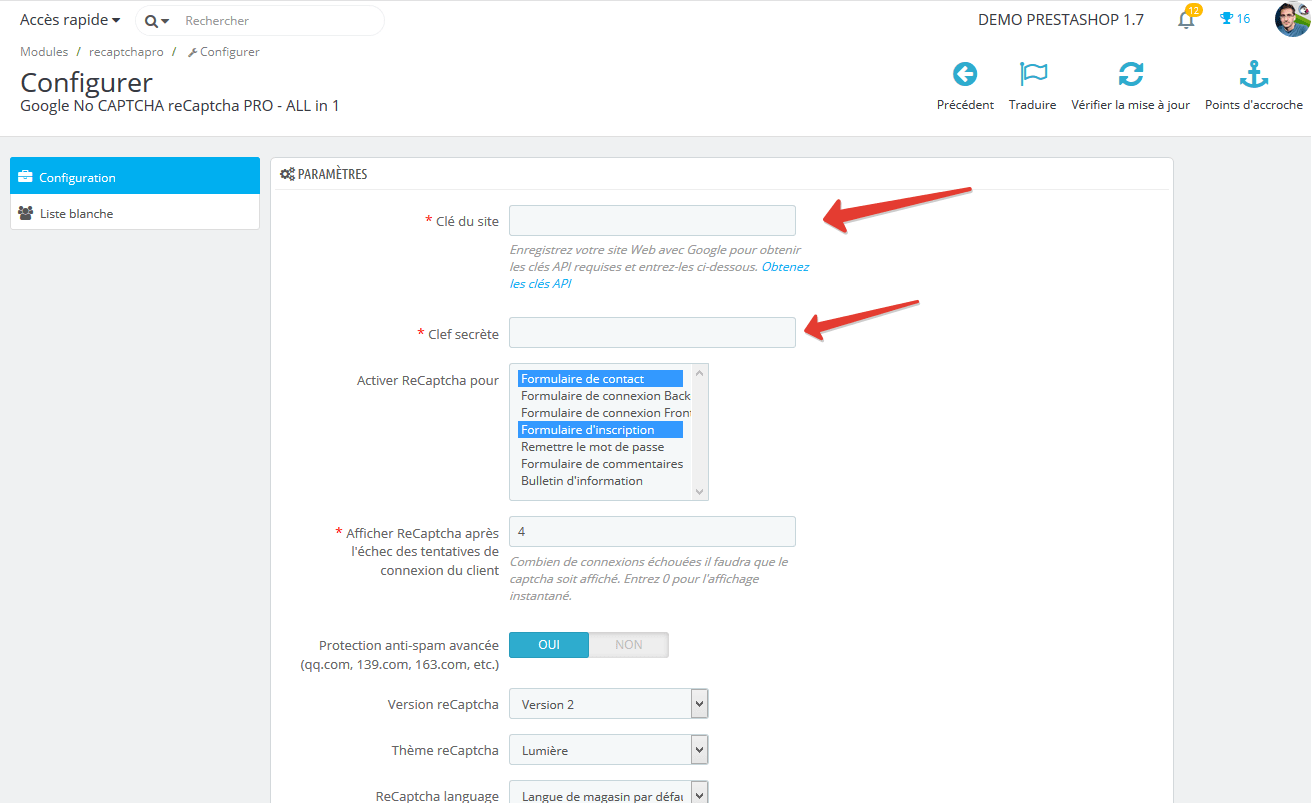
Task: Select Formulaire d'inscription option
Action: click(600, 430)
